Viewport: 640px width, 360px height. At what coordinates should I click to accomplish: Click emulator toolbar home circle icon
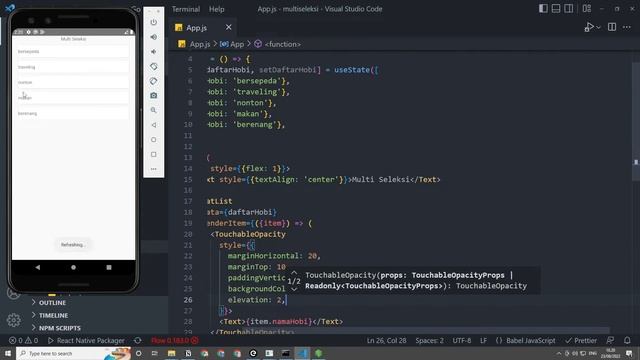153,140
